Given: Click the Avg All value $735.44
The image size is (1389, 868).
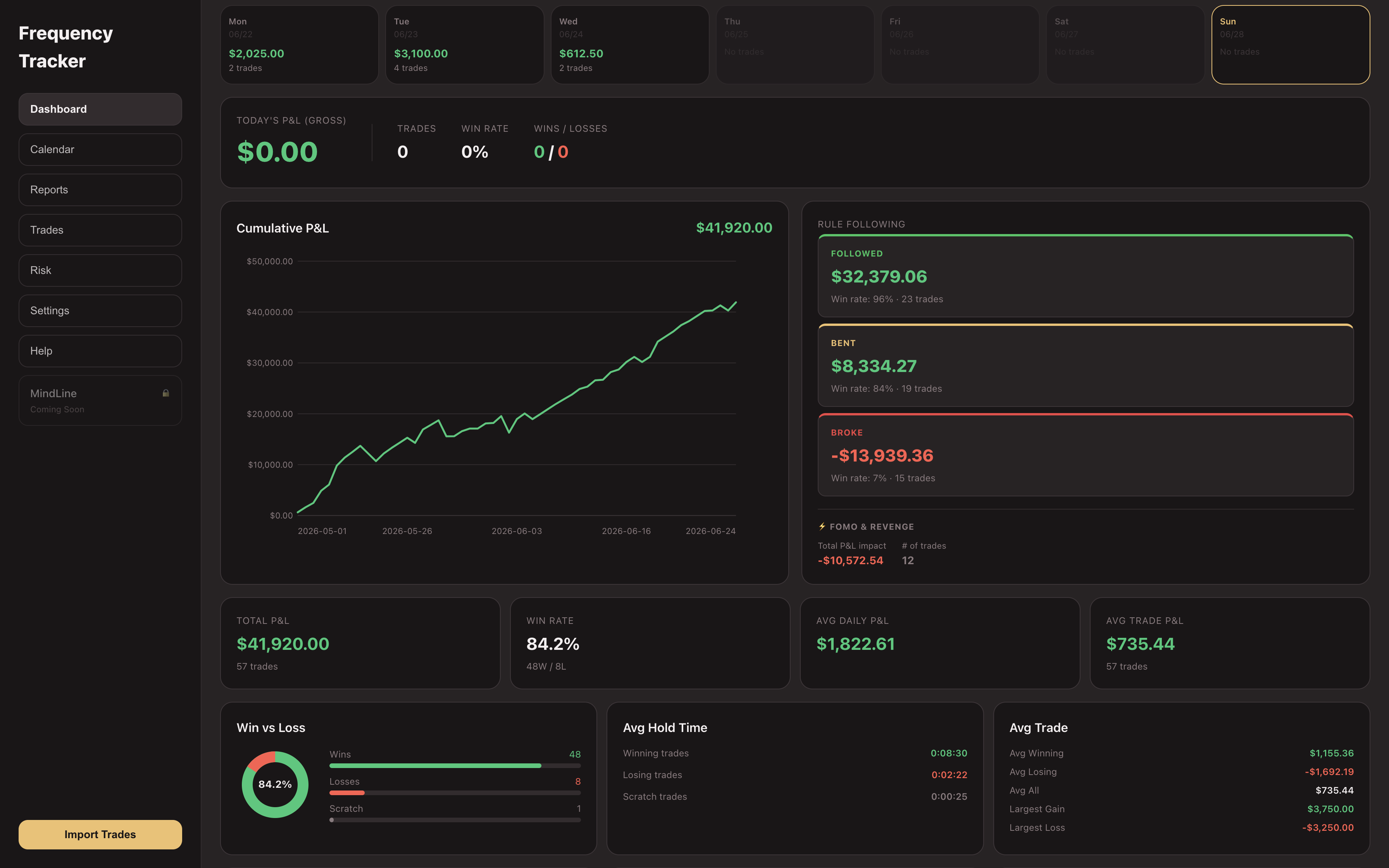Looking at the screenshot, I should (x=1334, y=790).
